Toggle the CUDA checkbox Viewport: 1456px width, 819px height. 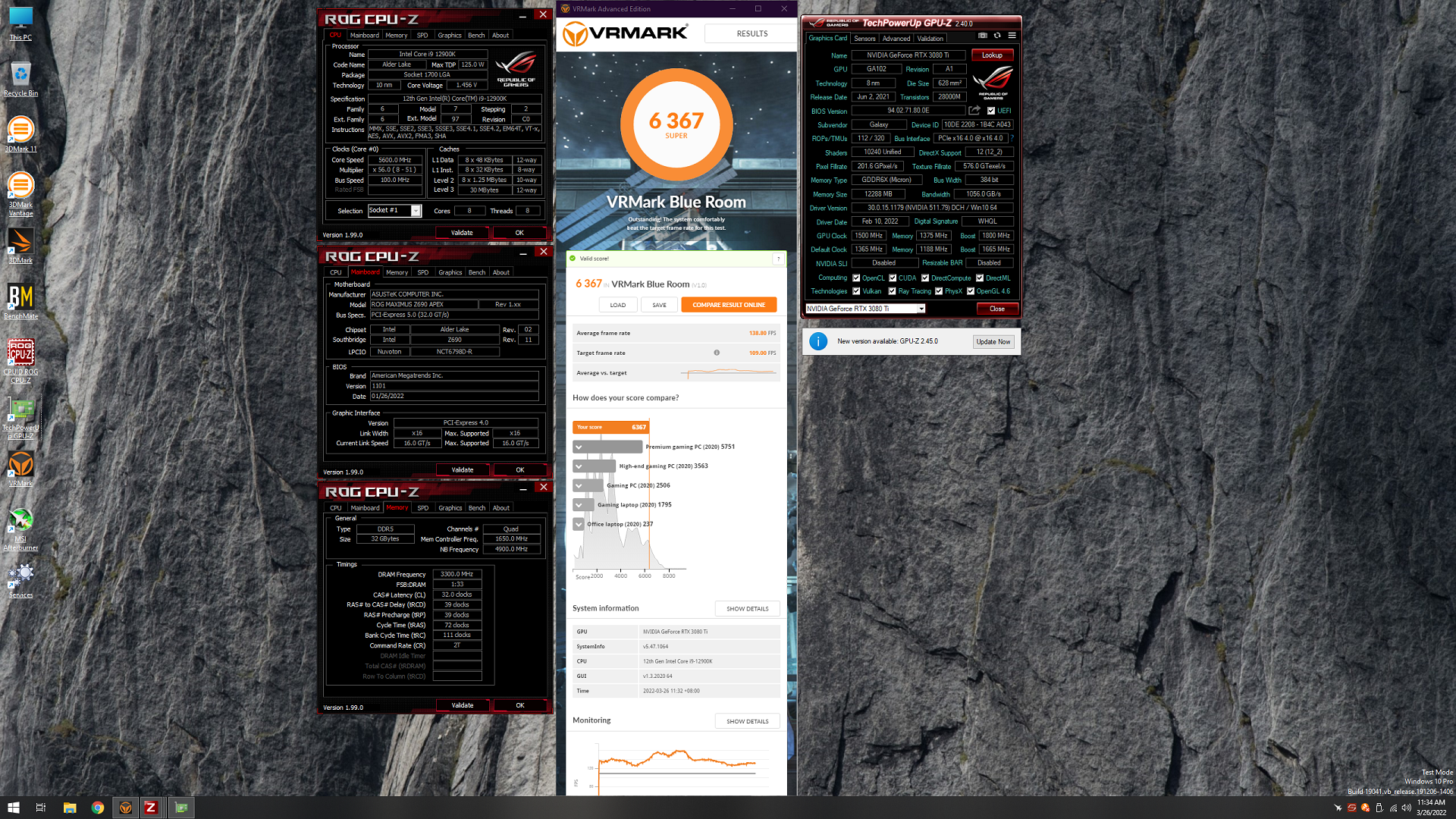(893, 278)
